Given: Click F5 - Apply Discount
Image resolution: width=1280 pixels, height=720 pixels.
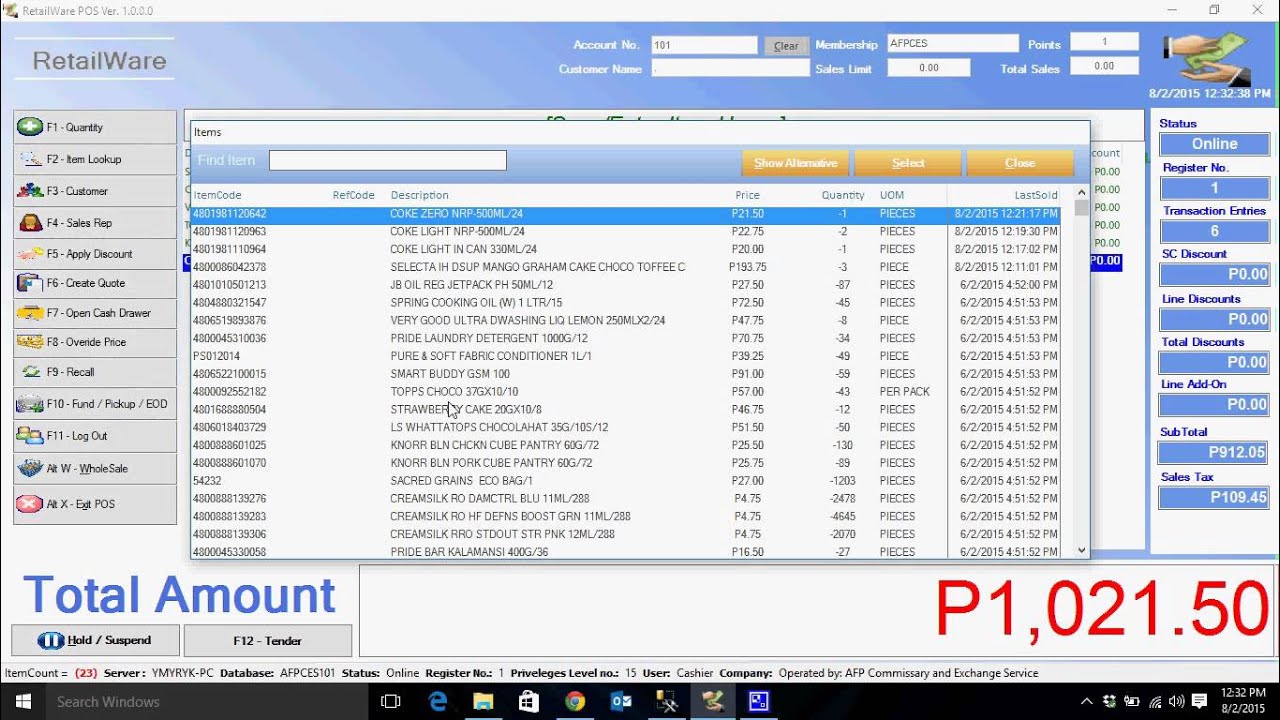Looking at the screenshot, I should click(95, 254).
